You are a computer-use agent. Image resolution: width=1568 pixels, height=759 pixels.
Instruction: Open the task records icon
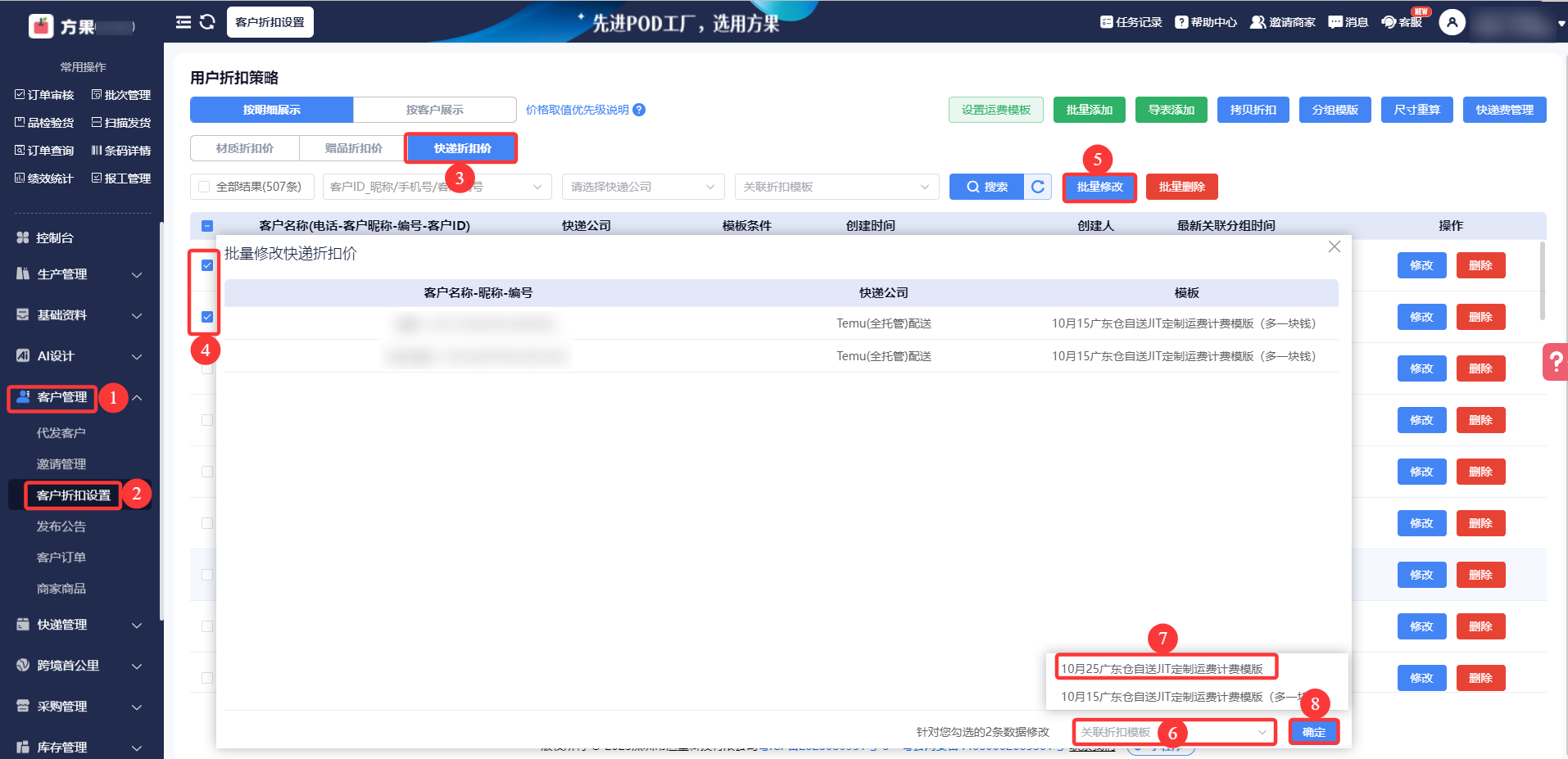tap(1106, 22)
